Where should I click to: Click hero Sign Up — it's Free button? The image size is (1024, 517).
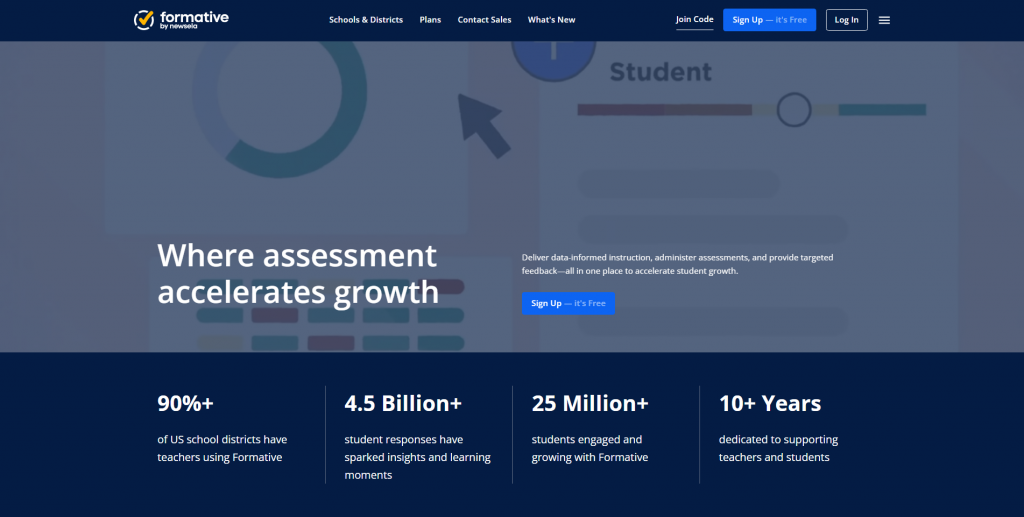568,303
